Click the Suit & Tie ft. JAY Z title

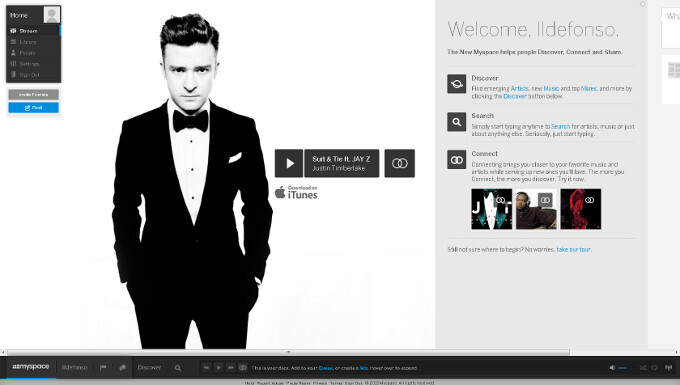pyautogui.click(x=341, y=159)
